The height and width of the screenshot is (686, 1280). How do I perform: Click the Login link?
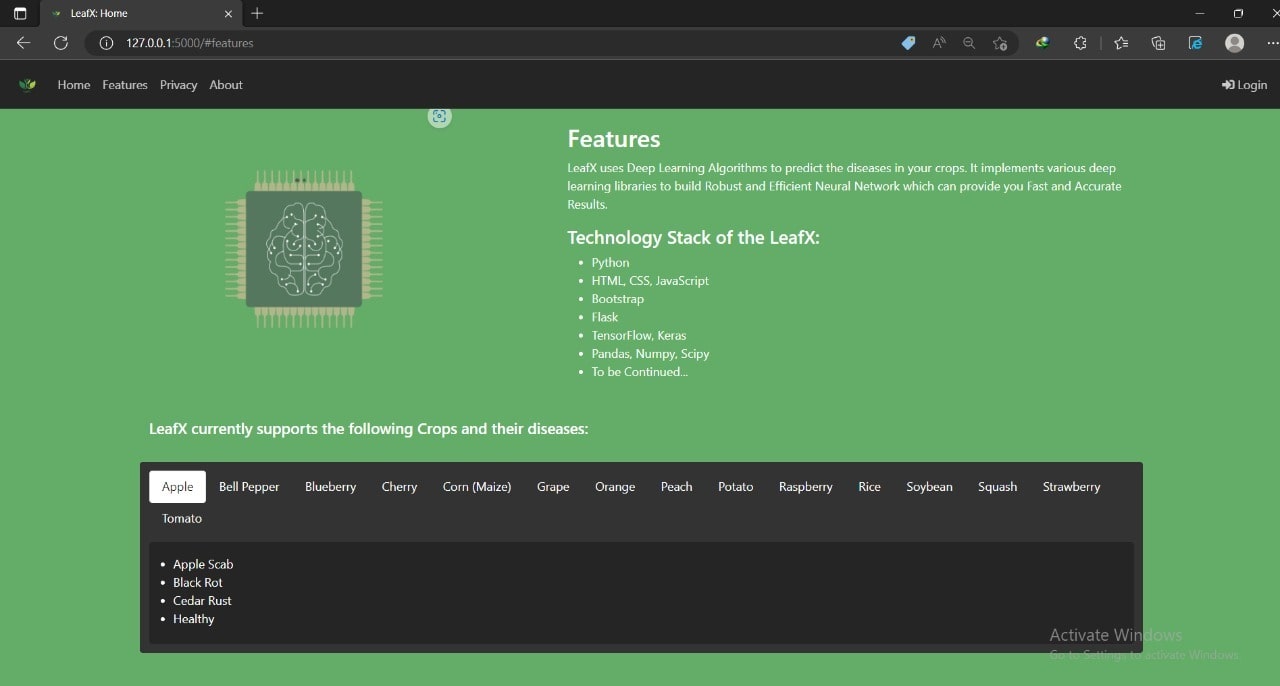pos(1244,85)
